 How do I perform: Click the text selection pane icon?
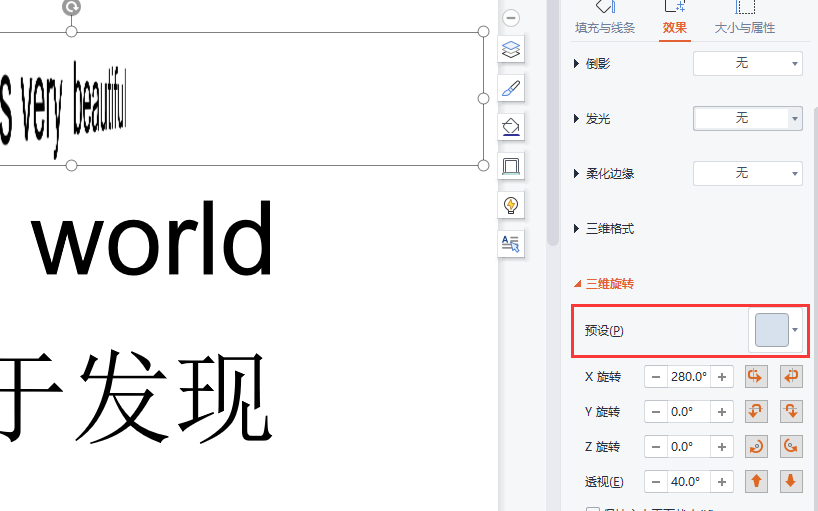pos(511,244)
